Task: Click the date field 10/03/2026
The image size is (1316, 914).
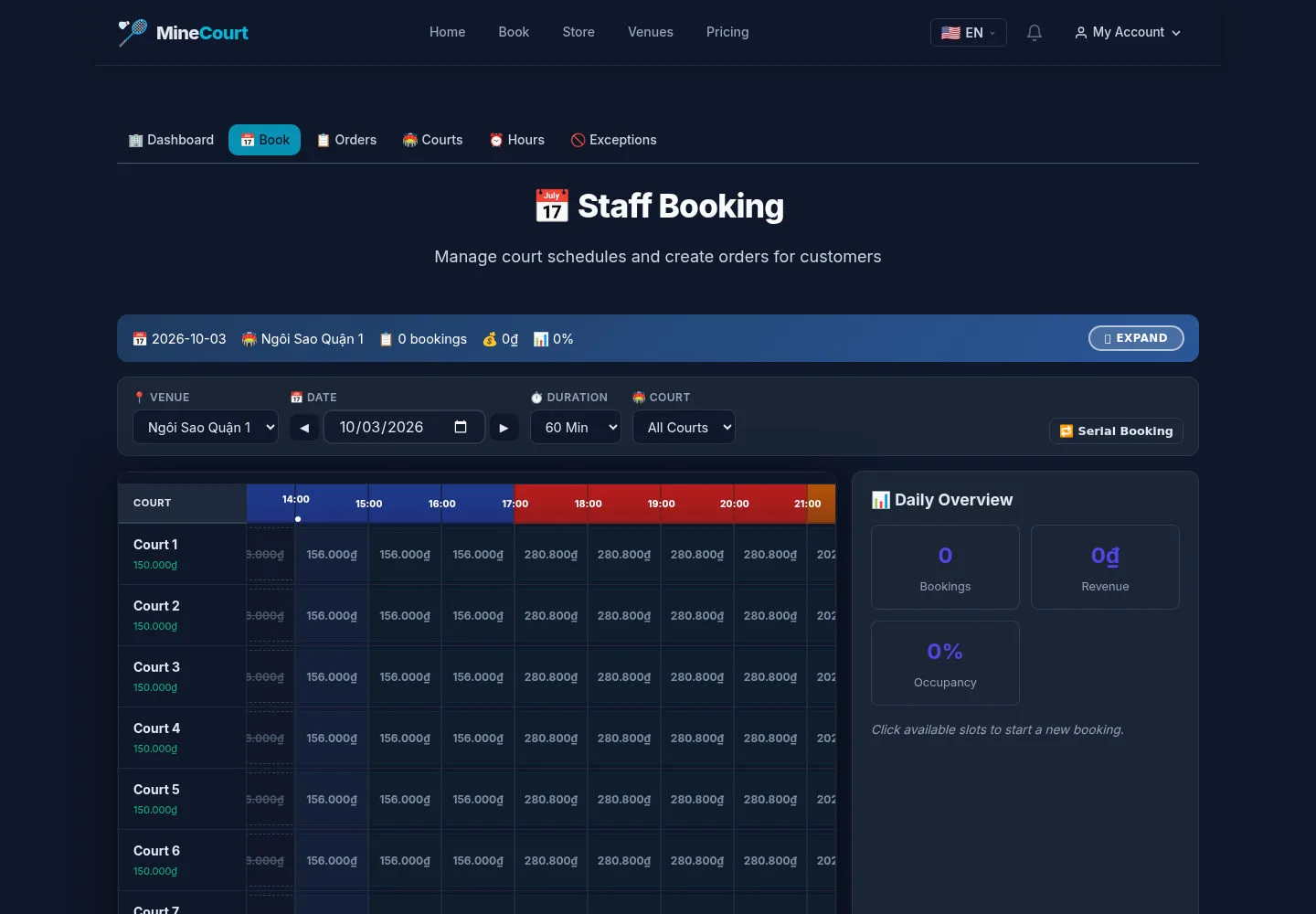Action: click(404, 427)
